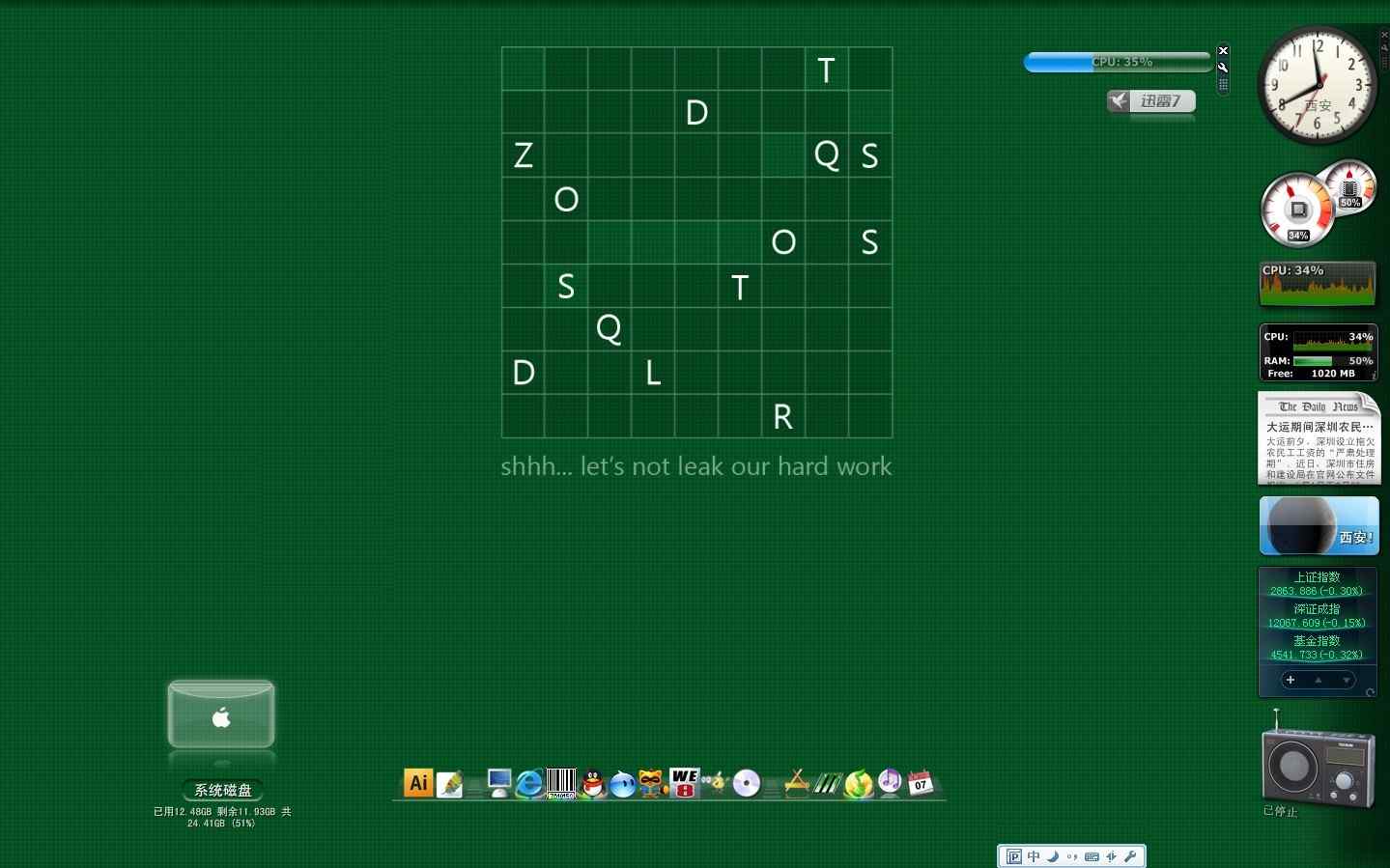This screenshot has width=1390, height=868.
Task: Open the yellow bee dock icon
Action: (x=715, y=783)
